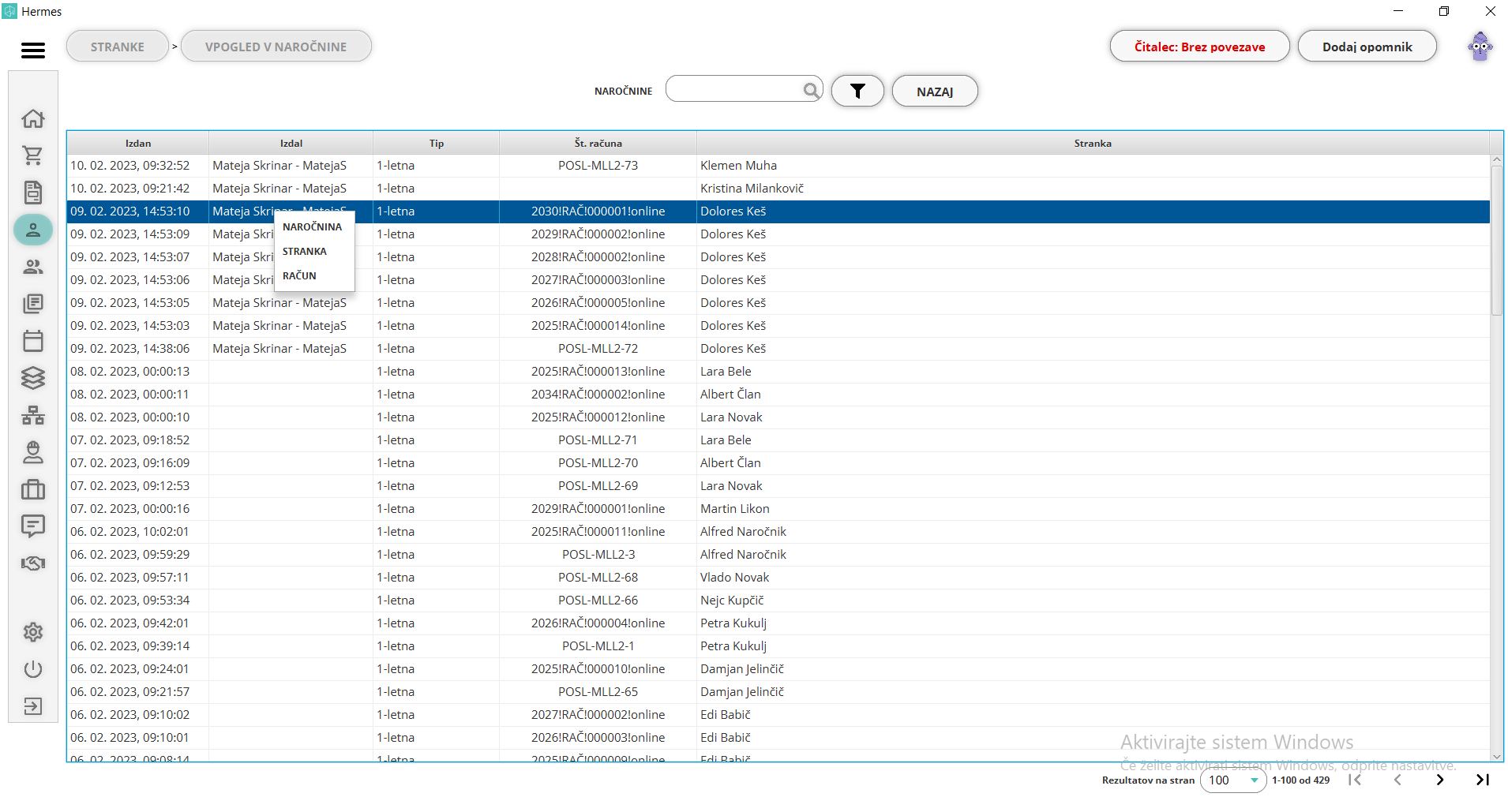
Task: Select row dated 07. 02. 2023, 09:16:09
Action: click(778, 463)
